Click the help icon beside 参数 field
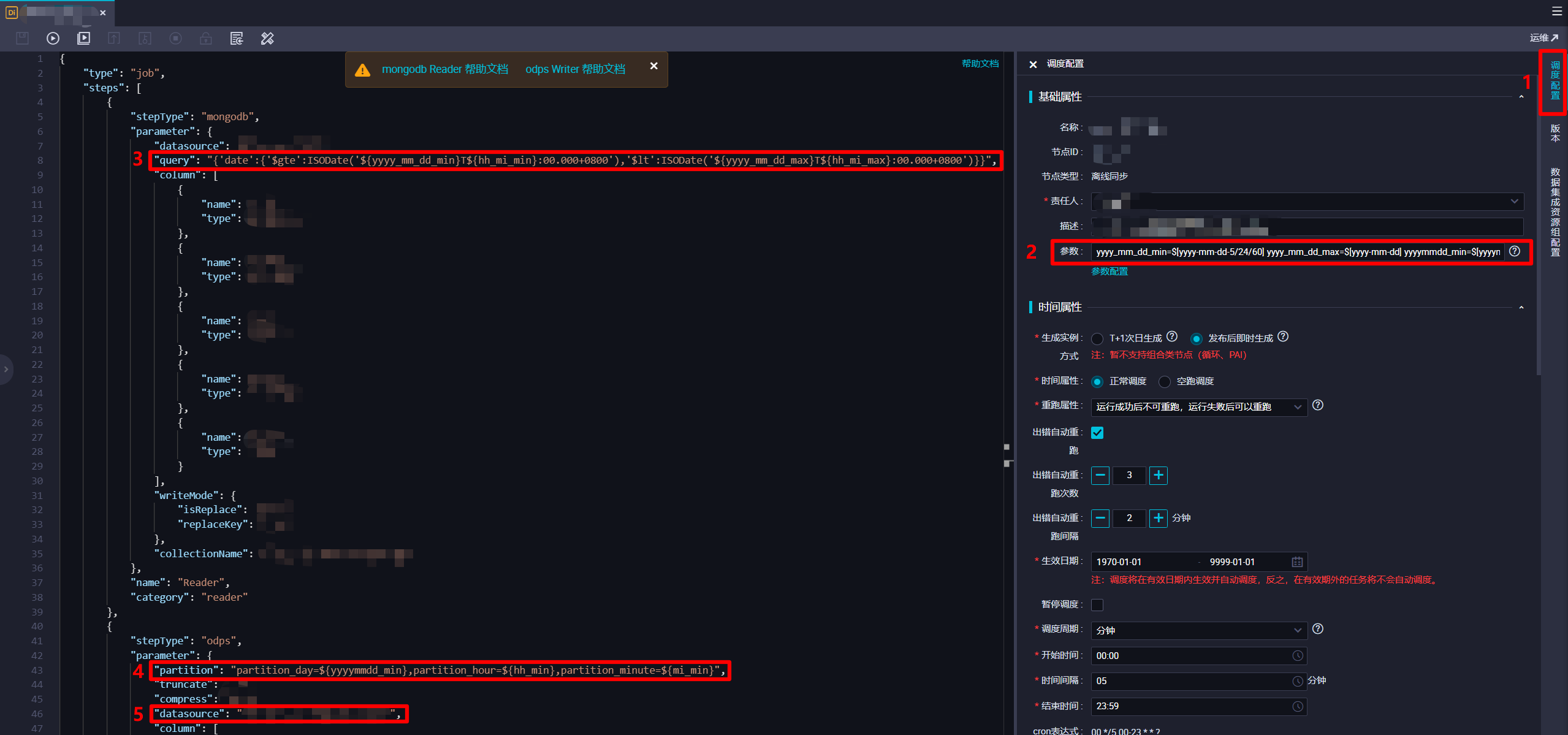Screen dimensions: 1568x735 1515,251
